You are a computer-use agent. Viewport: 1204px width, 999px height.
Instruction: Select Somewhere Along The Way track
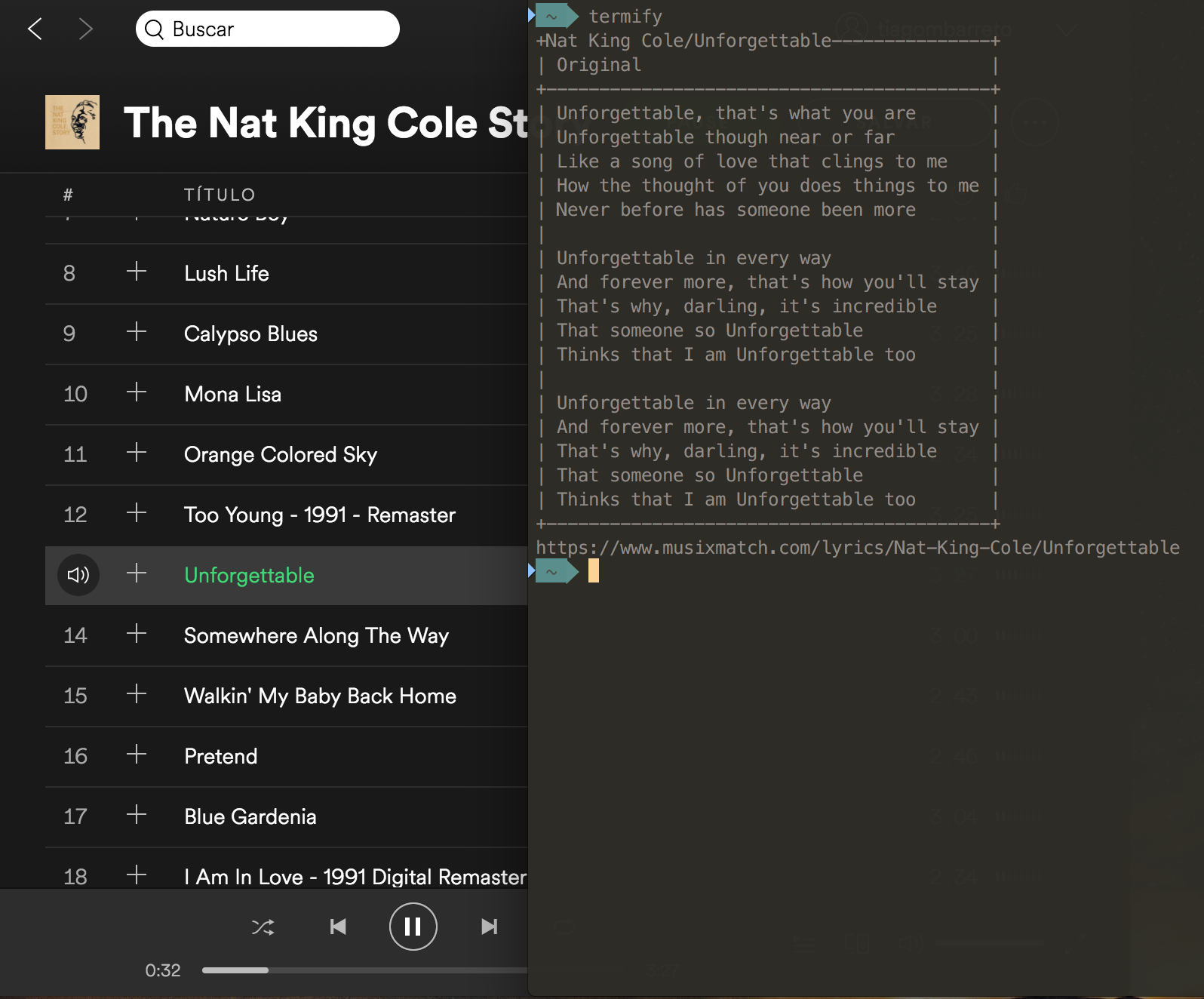[316, 635]
